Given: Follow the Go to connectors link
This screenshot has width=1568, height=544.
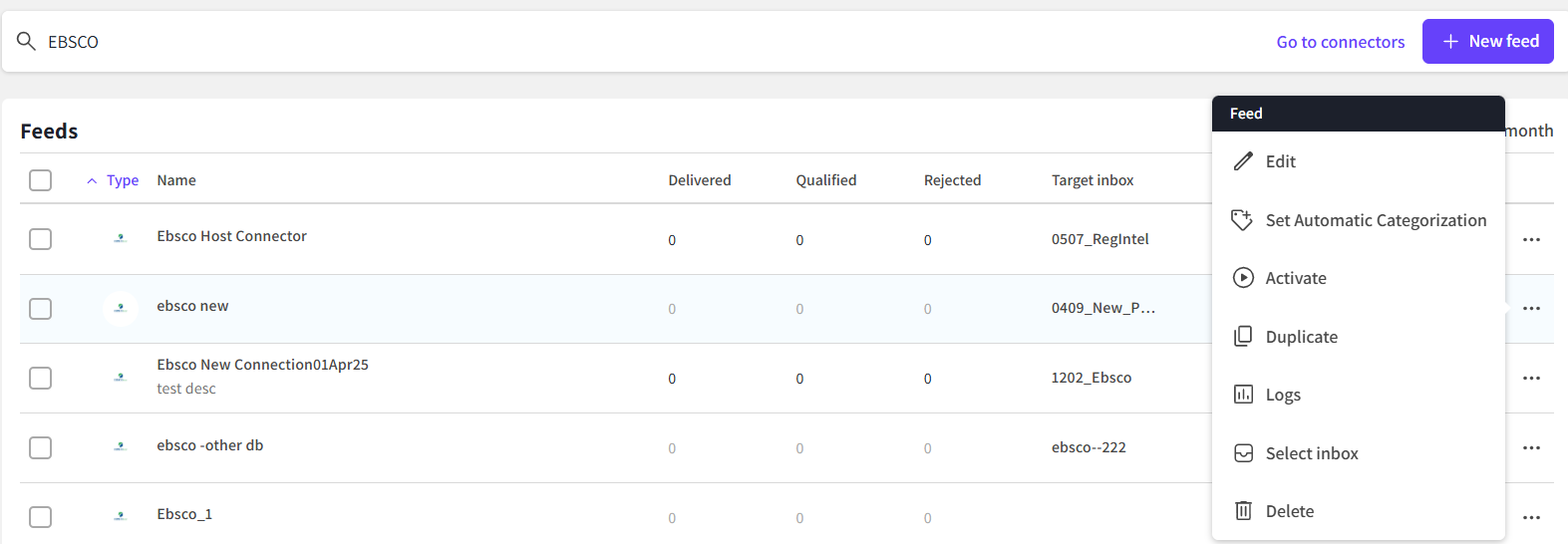Looking at the screenshot, I should [x=1340, y=42].
